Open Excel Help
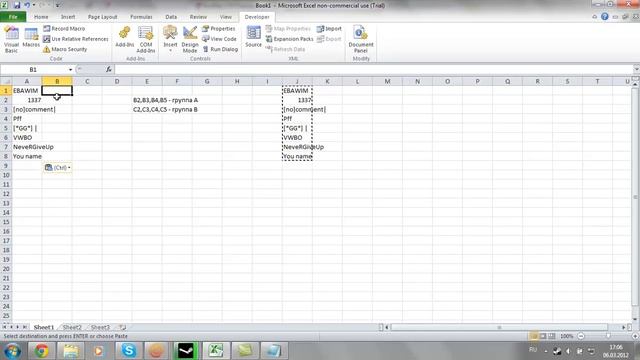640x360 pixels. point(604,17)
